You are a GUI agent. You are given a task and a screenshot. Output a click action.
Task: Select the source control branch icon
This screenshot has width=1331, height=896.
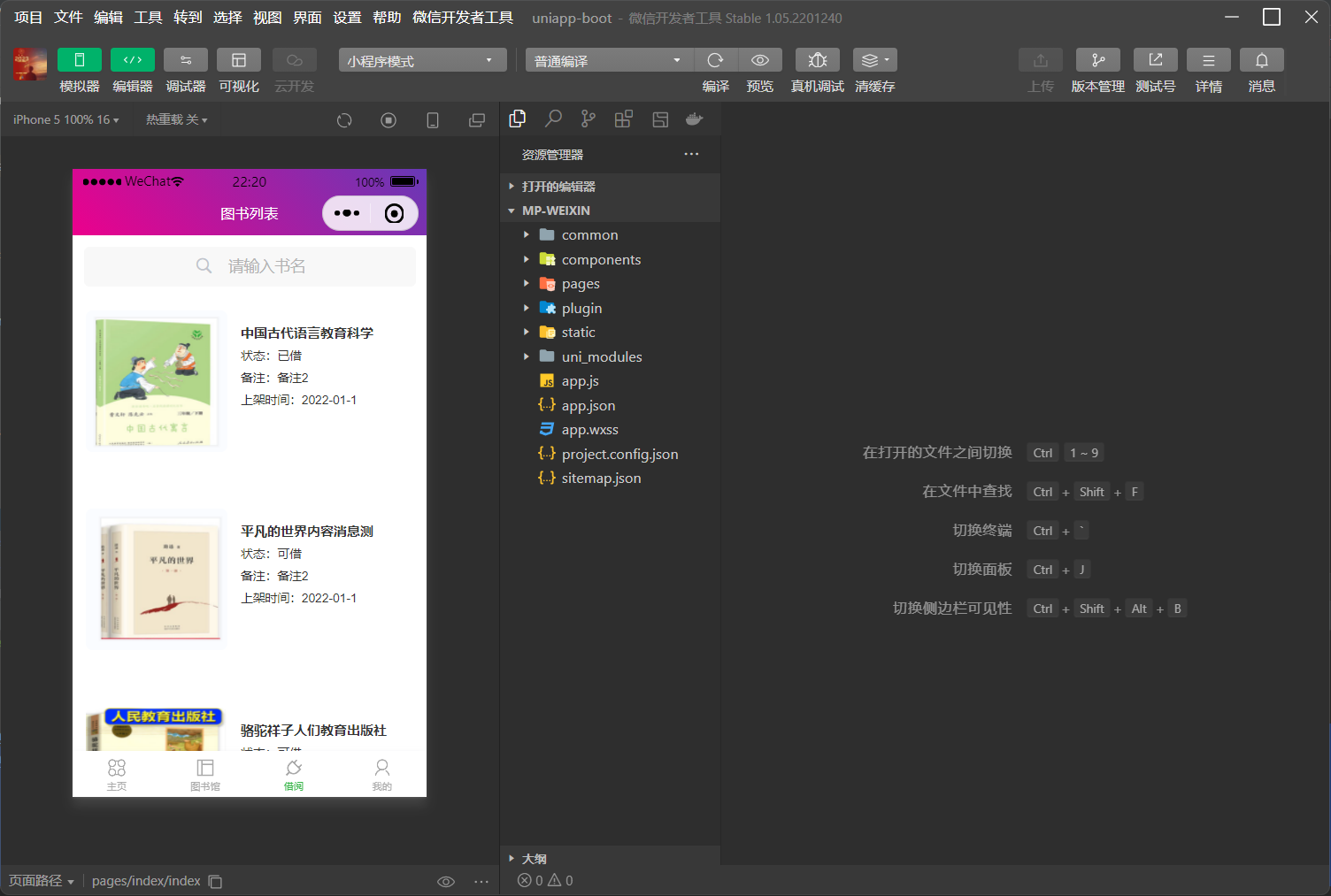pyautogui.click(x=589, y=119)
